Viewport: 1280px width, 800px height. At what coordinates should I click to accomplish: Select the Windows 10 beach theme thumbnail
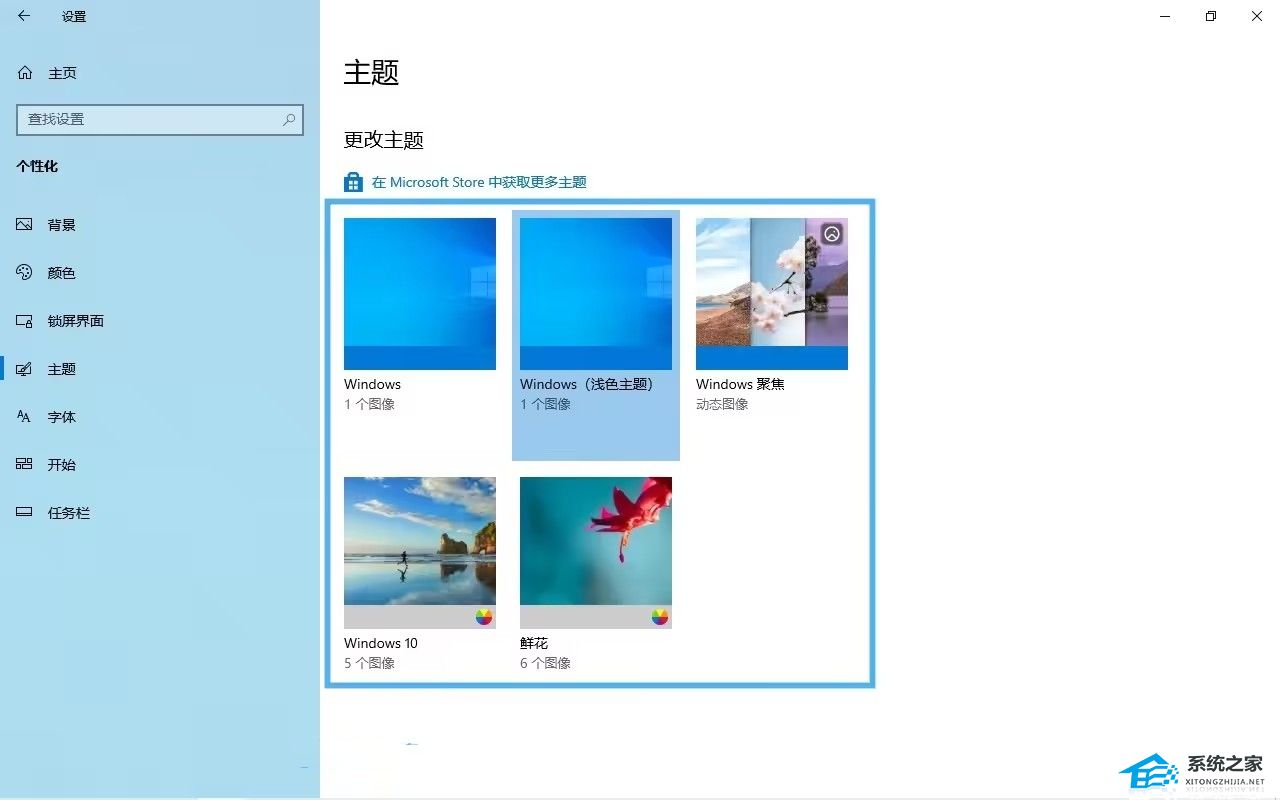[x=420, y=553]
